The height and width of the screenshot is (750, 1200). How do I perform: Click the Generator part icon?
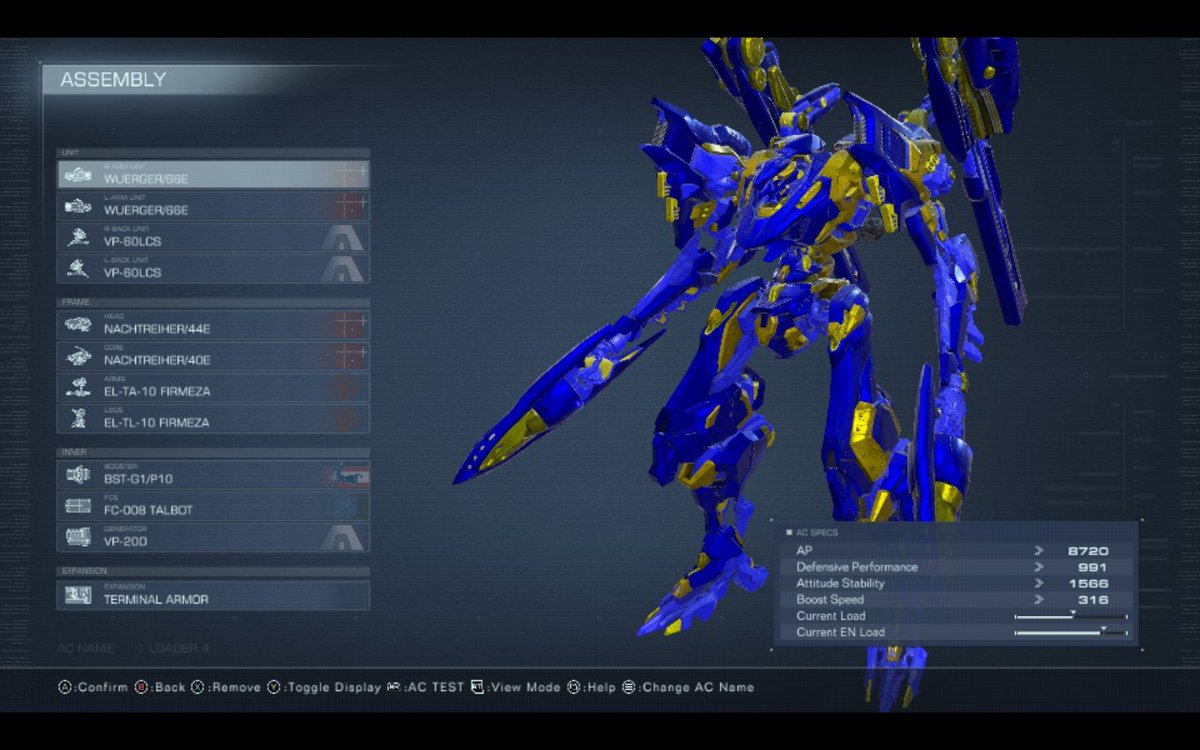tap(78, 538)
